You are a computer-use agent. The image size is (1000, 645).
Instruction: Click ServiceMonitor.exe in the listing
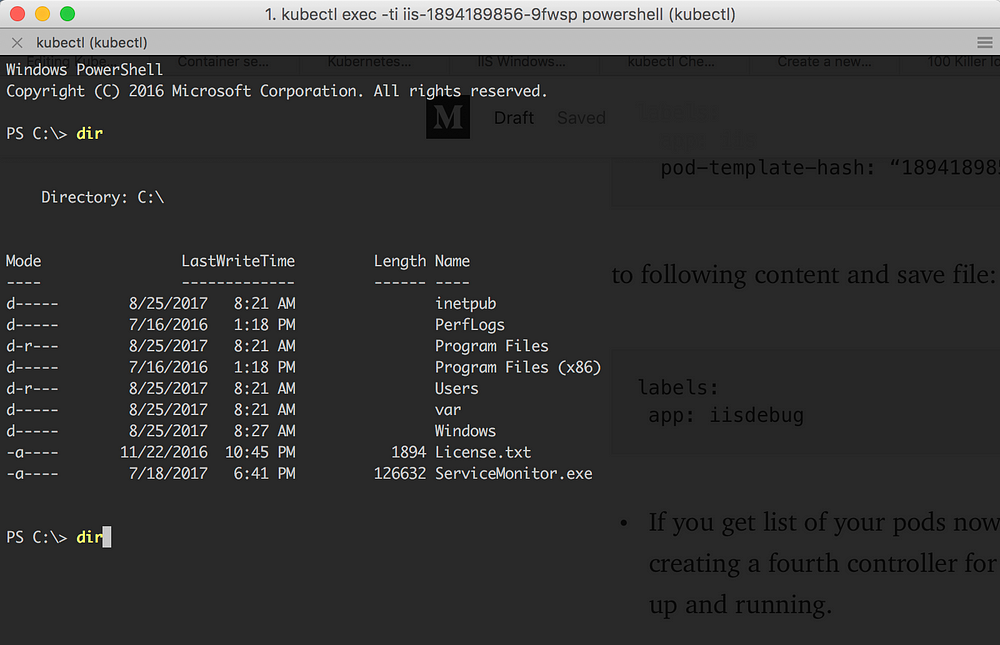513,473
